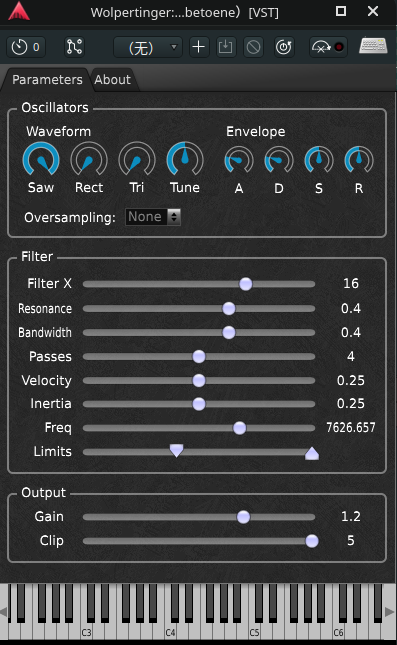Click the Rect waveform knob
The height and width of the screenshot is (645, 397).
pos(89,160)
